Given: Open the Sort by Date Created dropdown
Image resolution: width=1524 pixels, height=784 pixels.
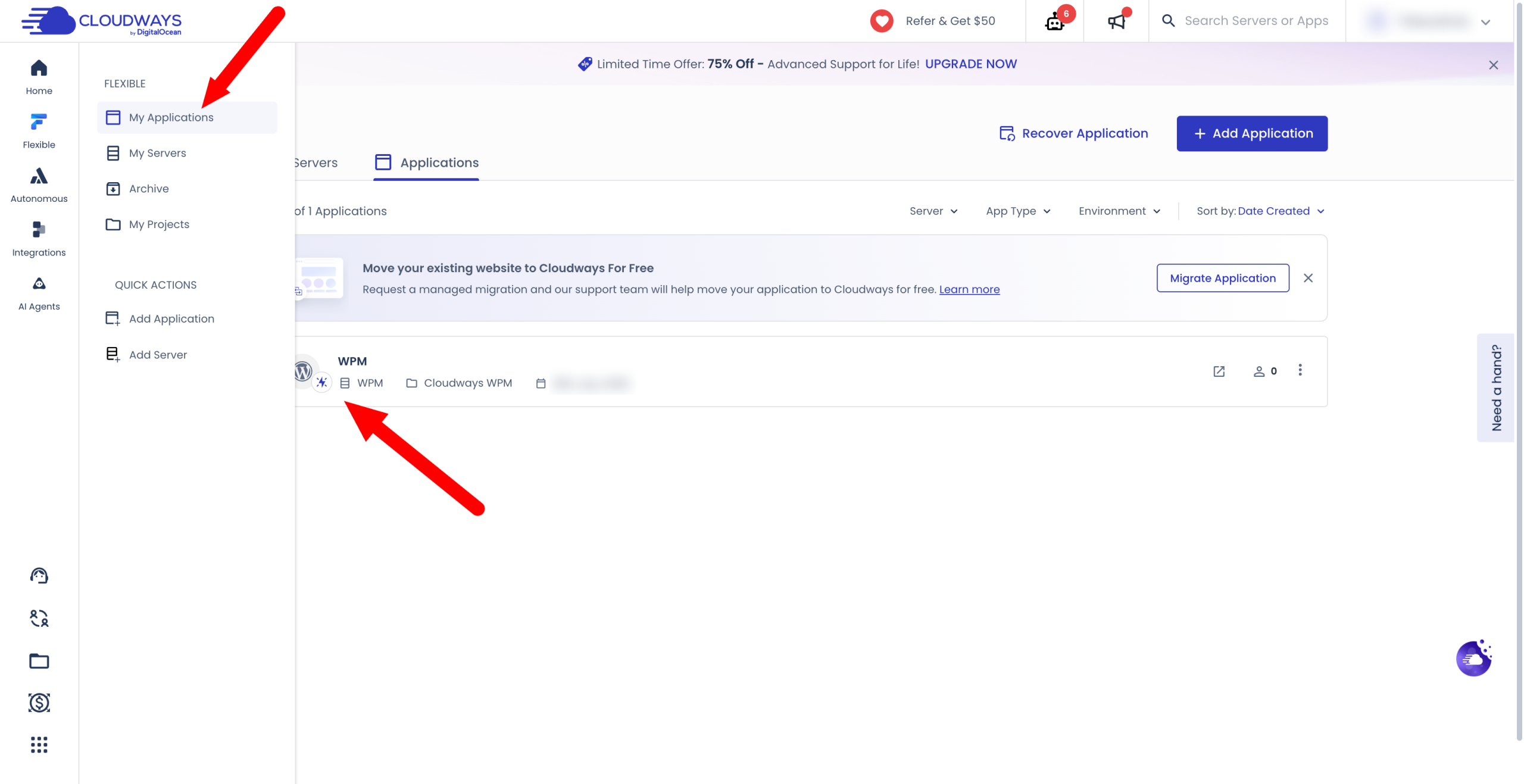Looking at the screenshot, I should pos(1260,211).
